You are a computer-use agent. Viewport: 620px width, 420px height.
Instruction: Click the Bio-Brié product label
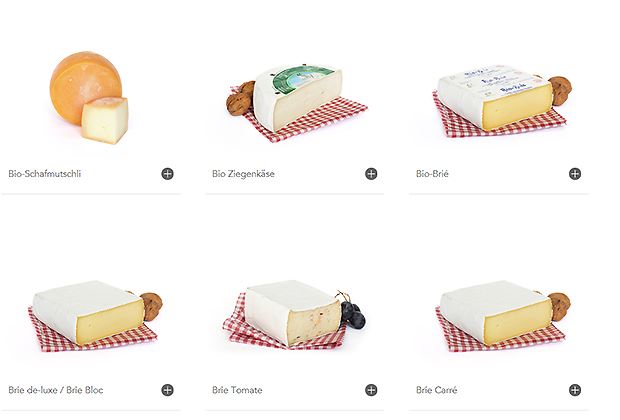tap(432, 174)
